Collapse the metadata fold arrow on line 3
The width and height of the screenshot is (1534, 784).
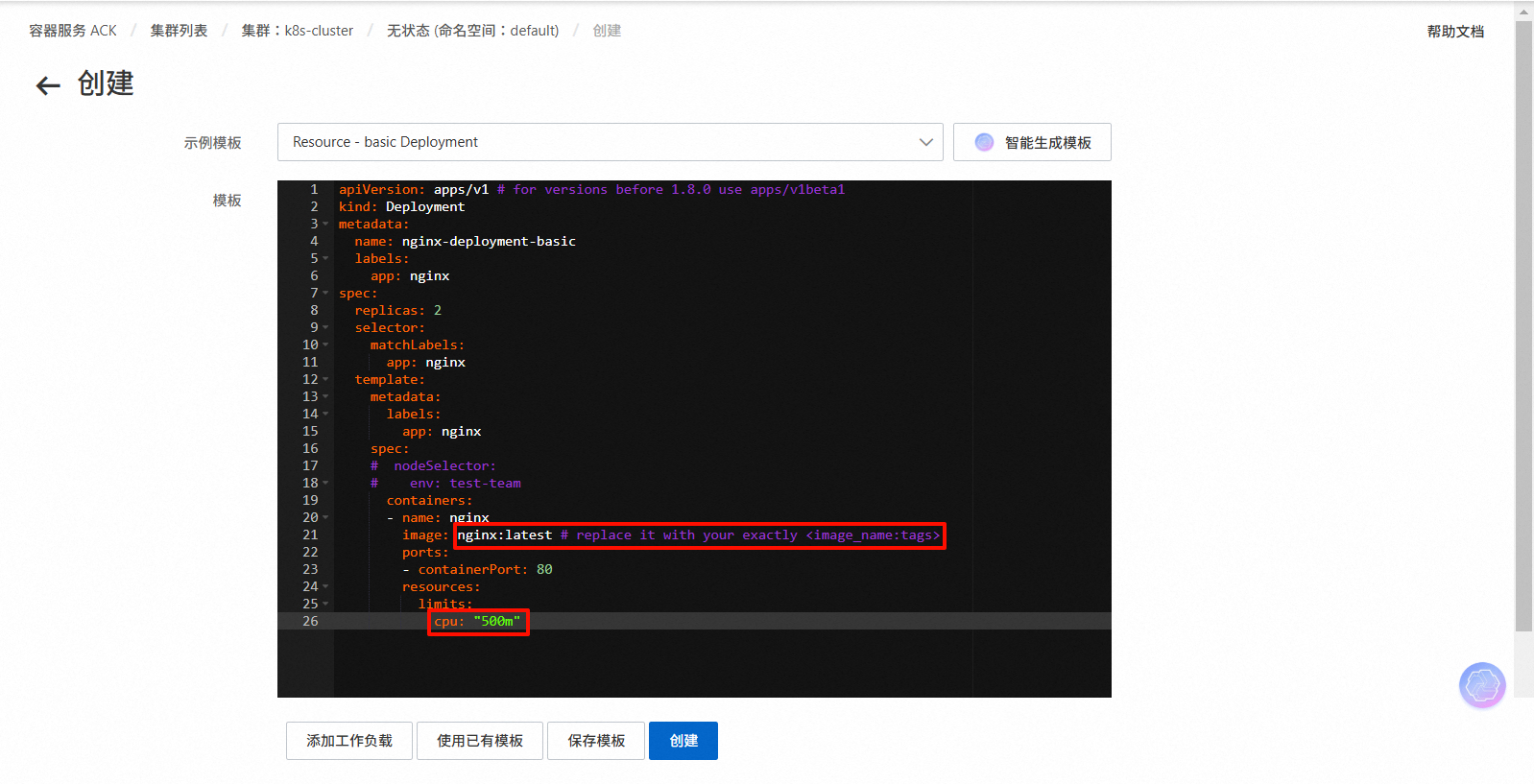[x=325, y=225]
